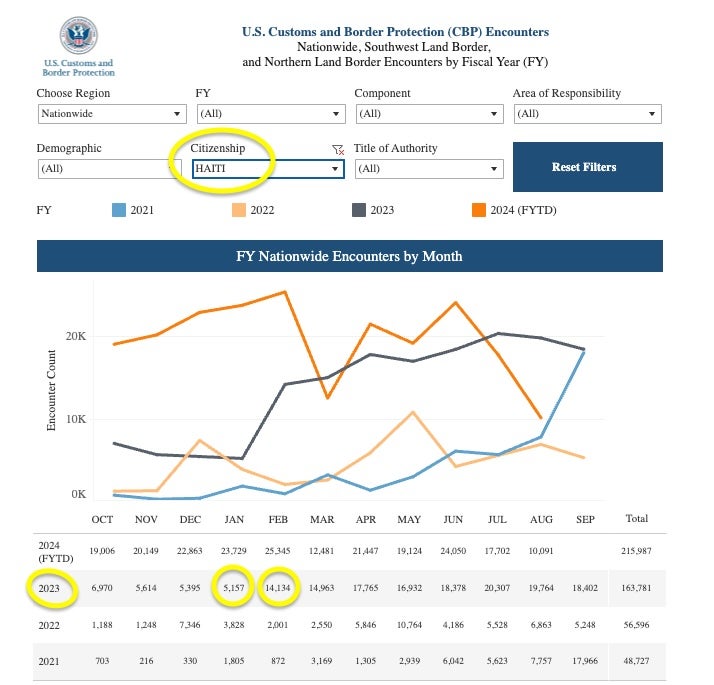Image resolution: width=714 pixels, height=685 pixels.
Task: Click the filter-clear icon beside Citizenship
Action: (x=338, y=149)
